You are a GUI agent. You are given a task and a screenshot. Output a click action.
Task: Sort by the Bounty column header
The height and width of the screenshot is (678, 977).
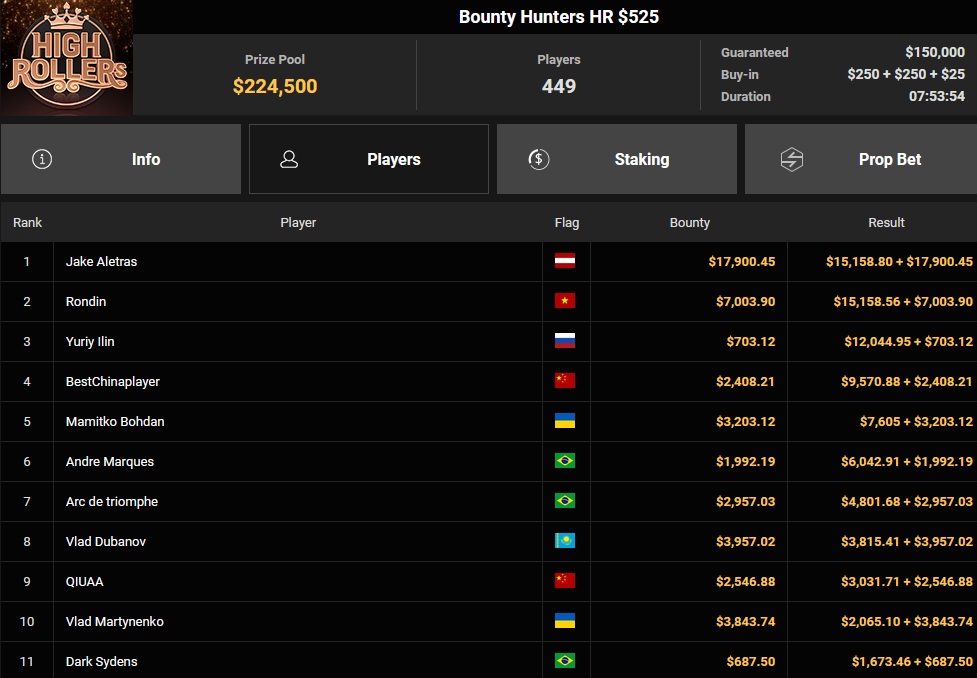(689, 222)
